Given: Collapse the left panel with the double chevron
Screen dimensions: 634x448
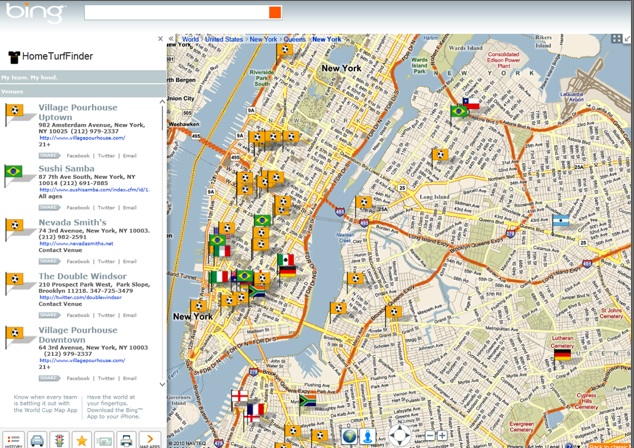Looking at the screenshot, I should [x=171, y=39].
